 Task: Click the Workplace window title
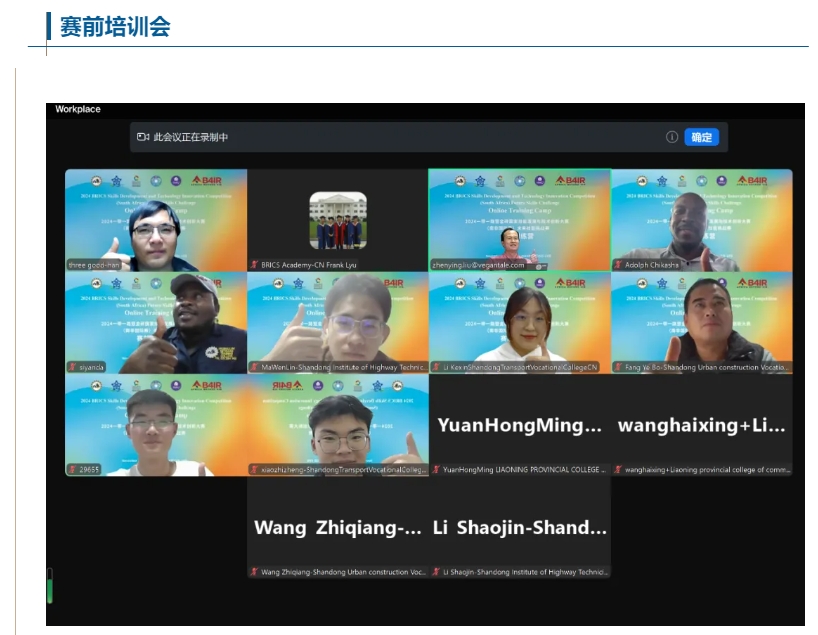pyautogui.click(x=78, y=109)
